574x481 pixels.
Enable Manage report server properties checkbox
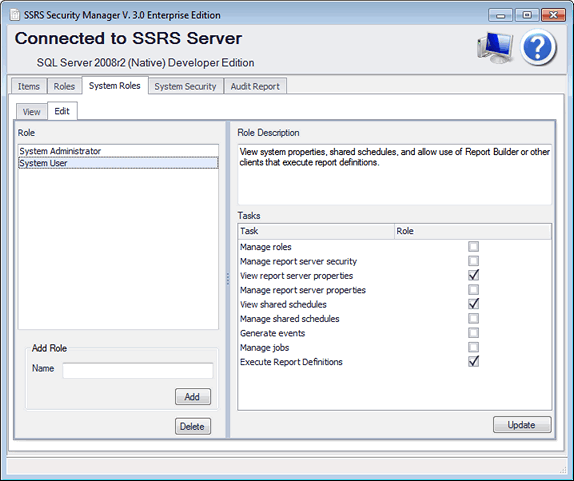click(473, 290)
